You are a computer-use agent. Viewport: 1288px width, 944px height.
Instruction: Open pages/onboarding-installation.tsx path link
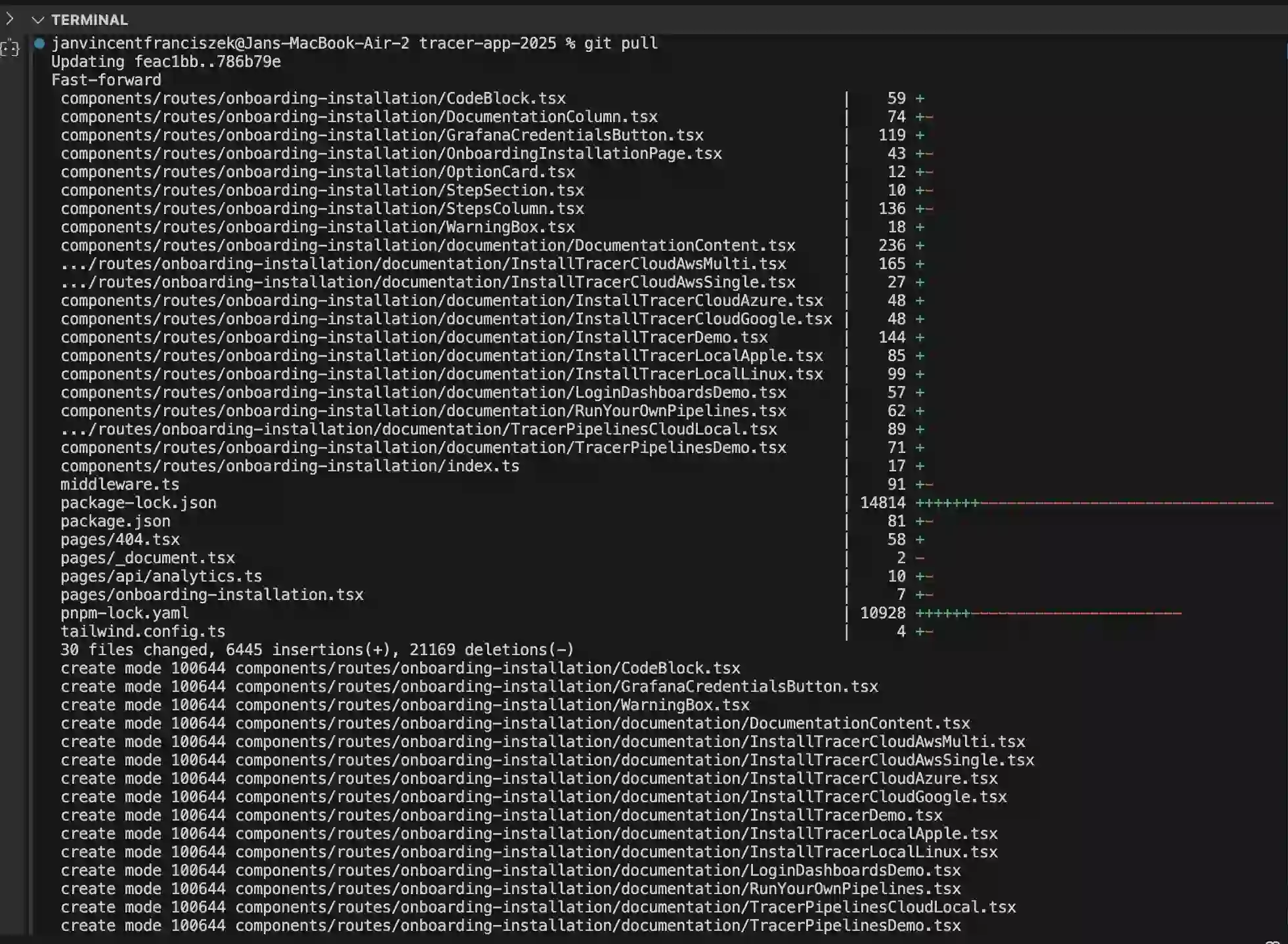point(211,595)
